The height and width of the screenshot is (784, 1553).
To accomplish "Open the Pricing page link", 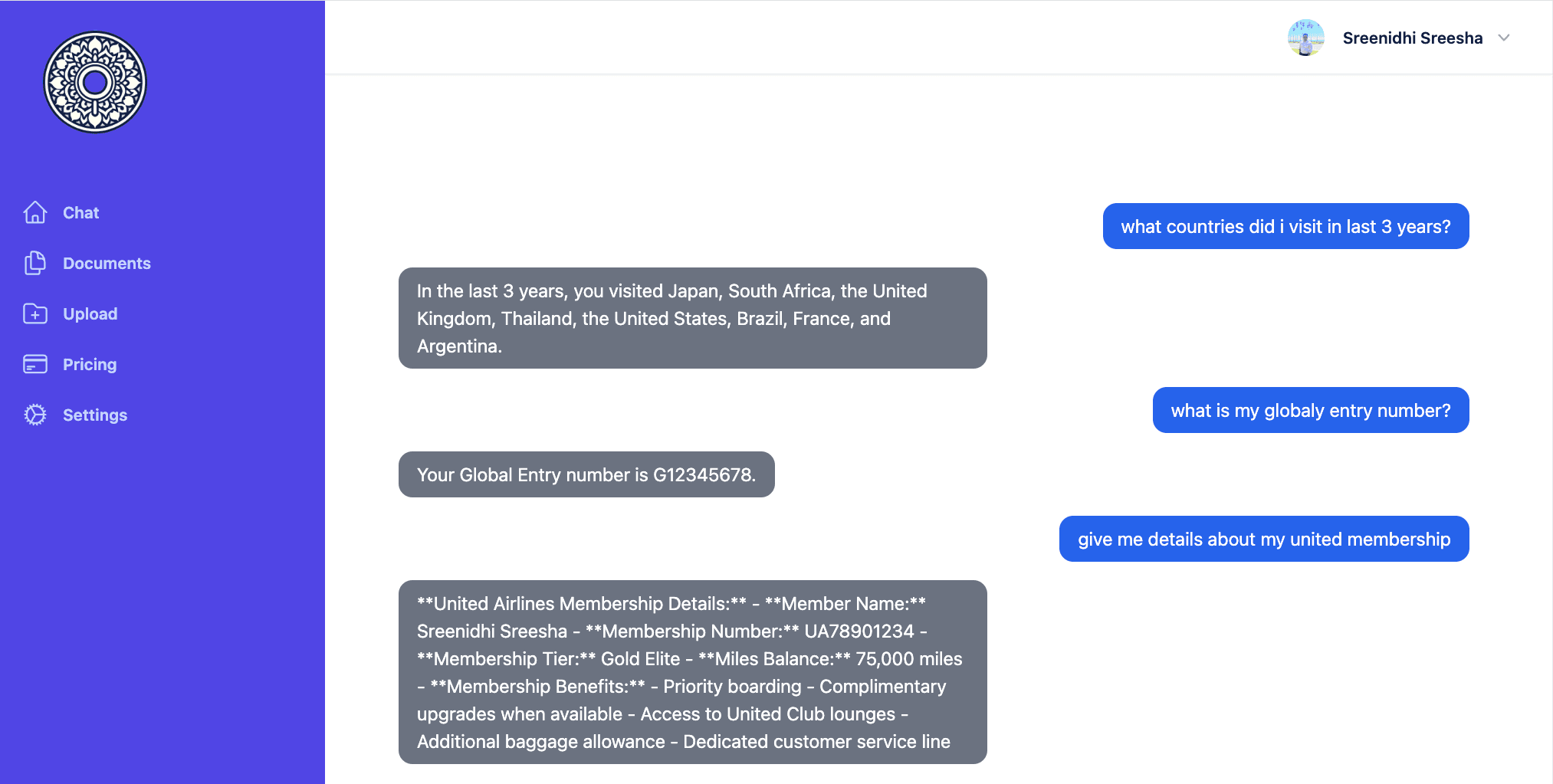I will click(x=90, y=364).
